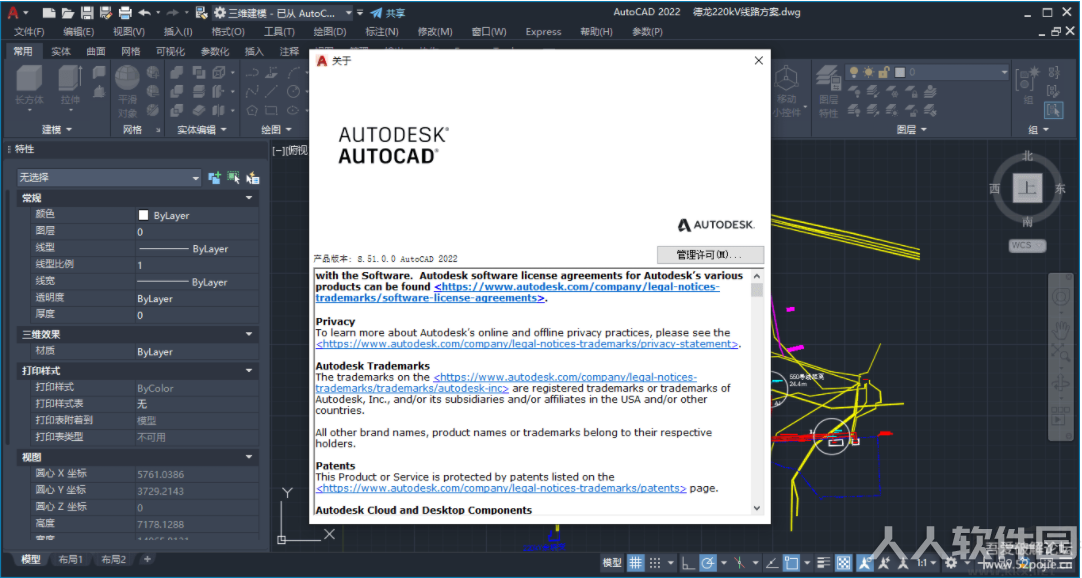Toggle object snap tracking angle icon
Screen dimensions: 1082x578
pos(771,563)
